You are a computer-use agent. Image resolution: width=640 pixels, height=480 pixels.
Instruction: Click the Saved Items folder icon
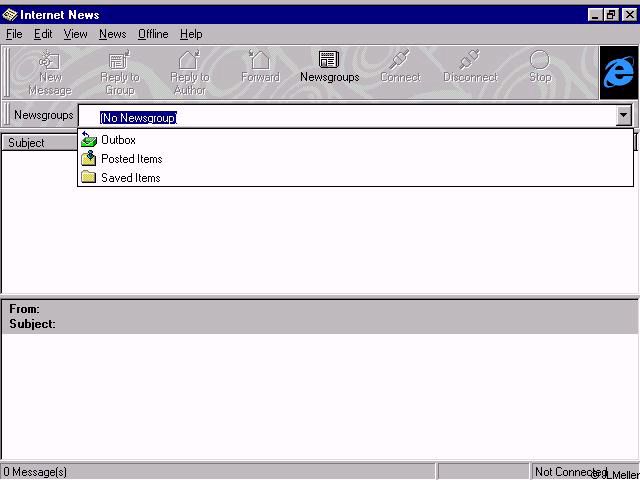[x=89, y=178]
